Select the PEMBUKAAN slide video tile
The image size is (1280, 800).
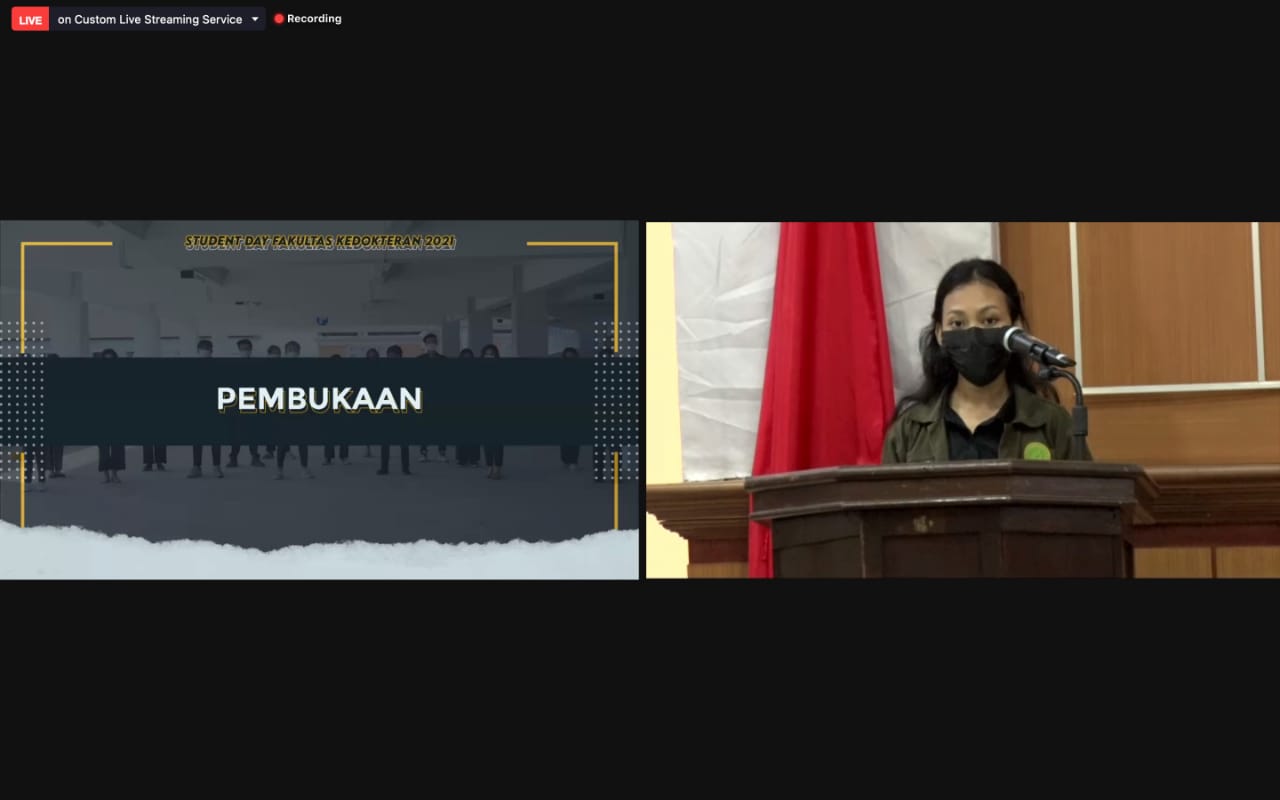[x=319, y=400]
